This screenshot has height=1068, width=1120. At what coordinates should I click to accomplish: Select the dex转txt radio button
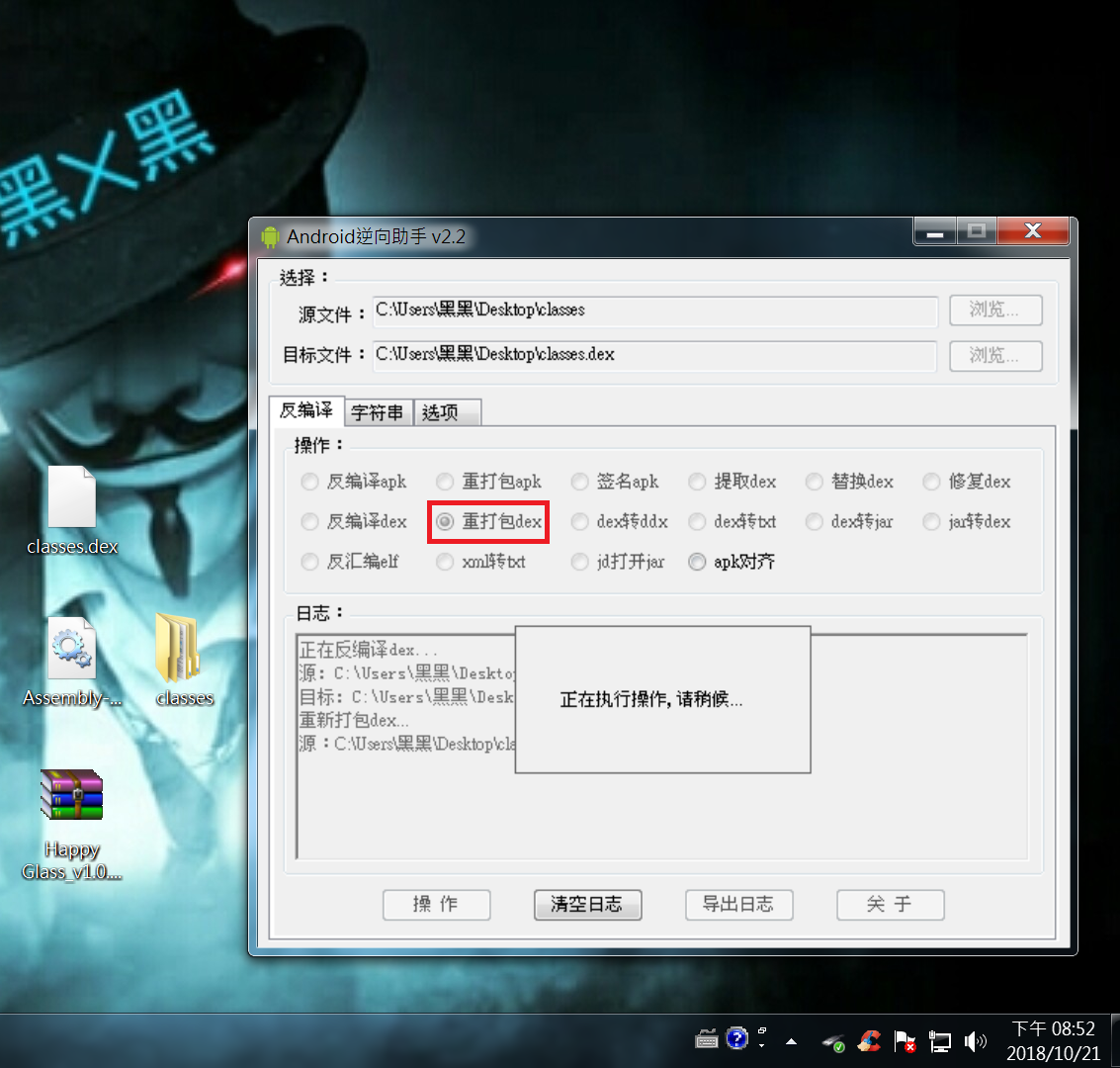(x=732, y=521)
